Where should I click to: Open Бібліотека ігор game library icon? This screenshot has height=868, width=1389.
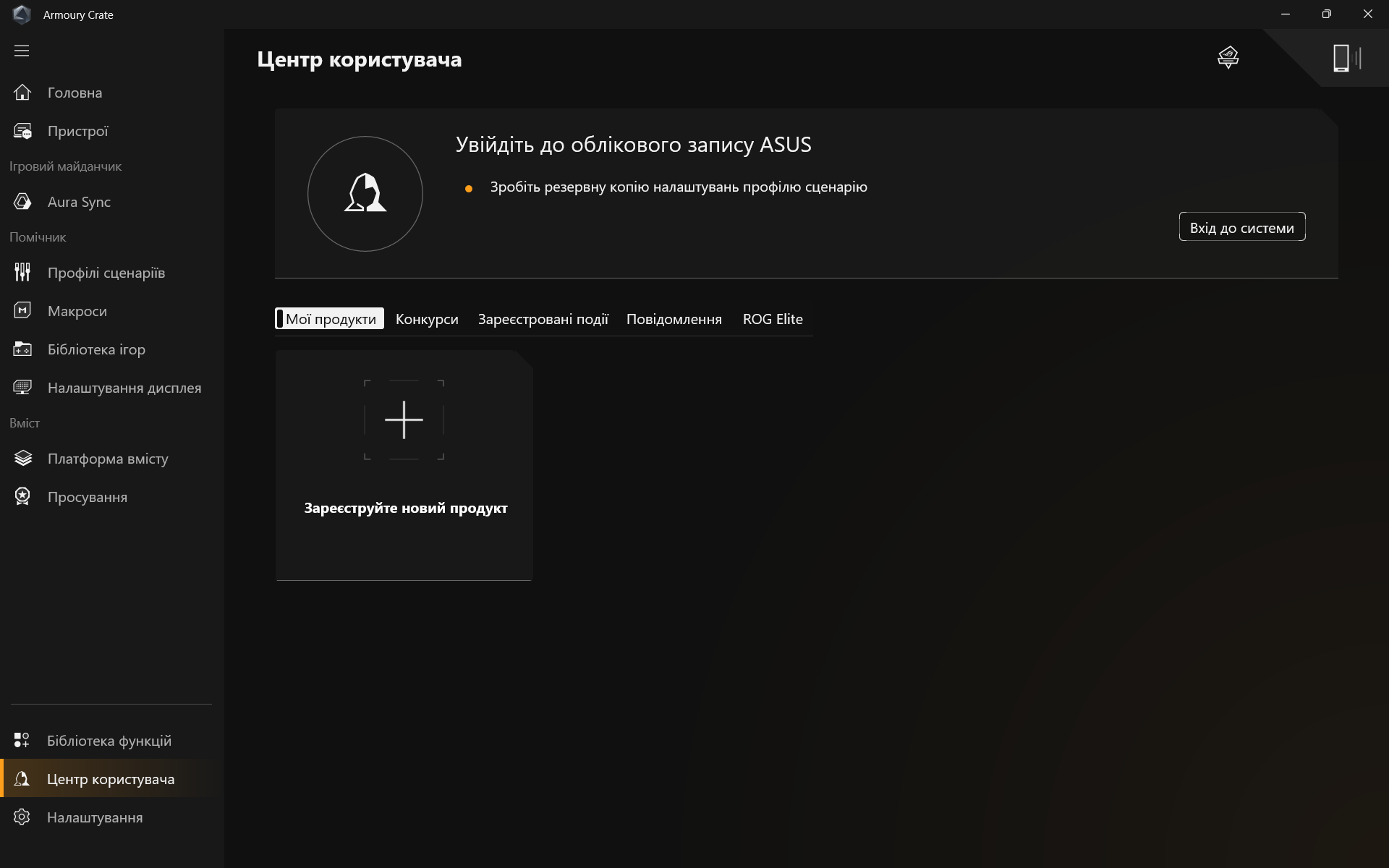tap(22, 349)
